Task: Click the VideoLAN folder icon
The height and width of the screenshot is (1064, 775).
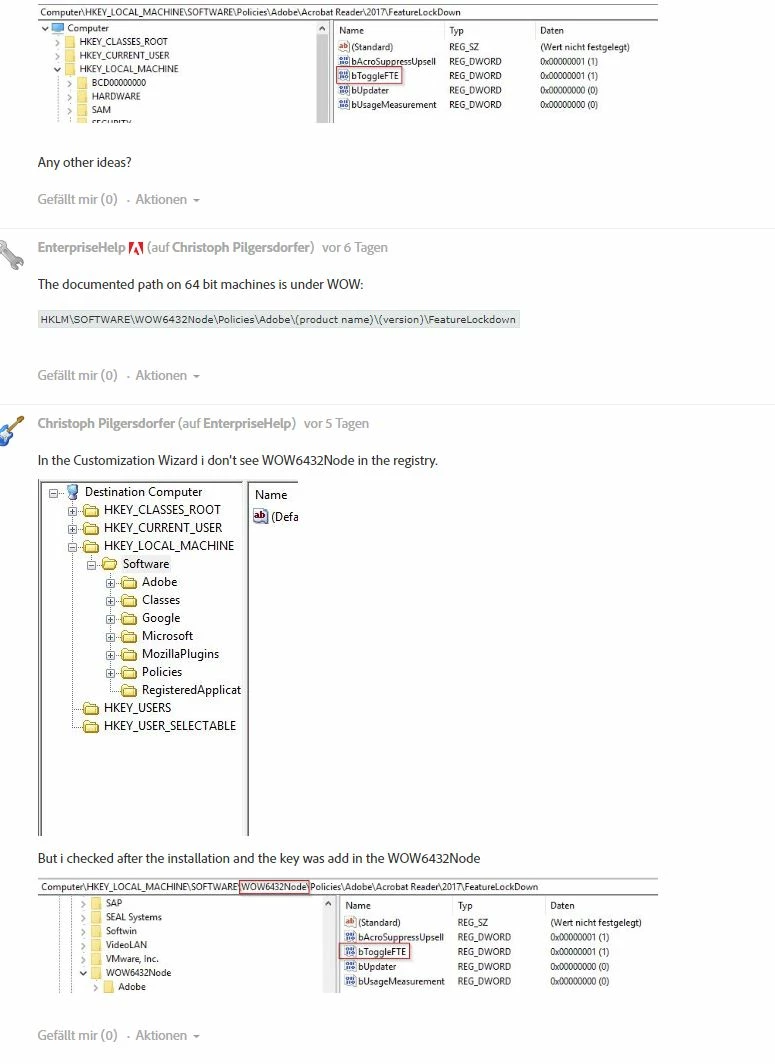Action: coord(95,945)
